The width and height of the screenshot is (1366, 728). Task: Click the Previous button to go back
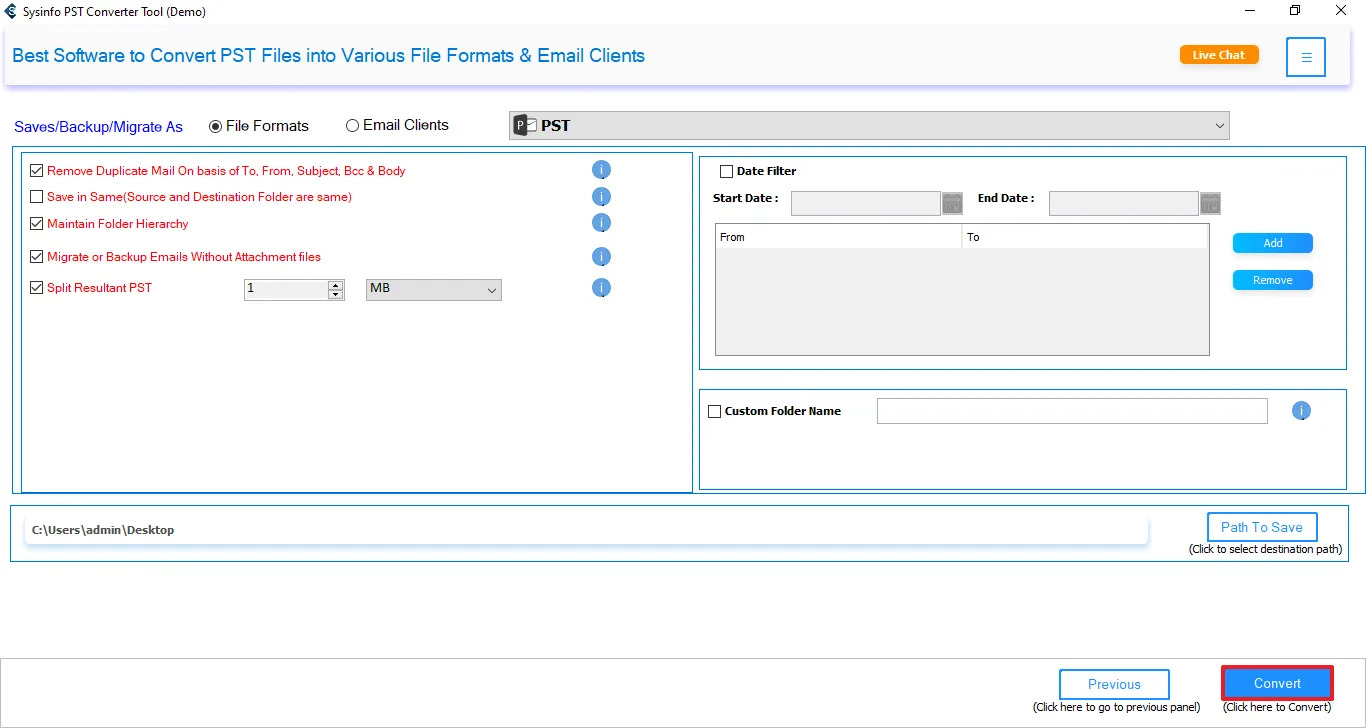coord(1113,684)
